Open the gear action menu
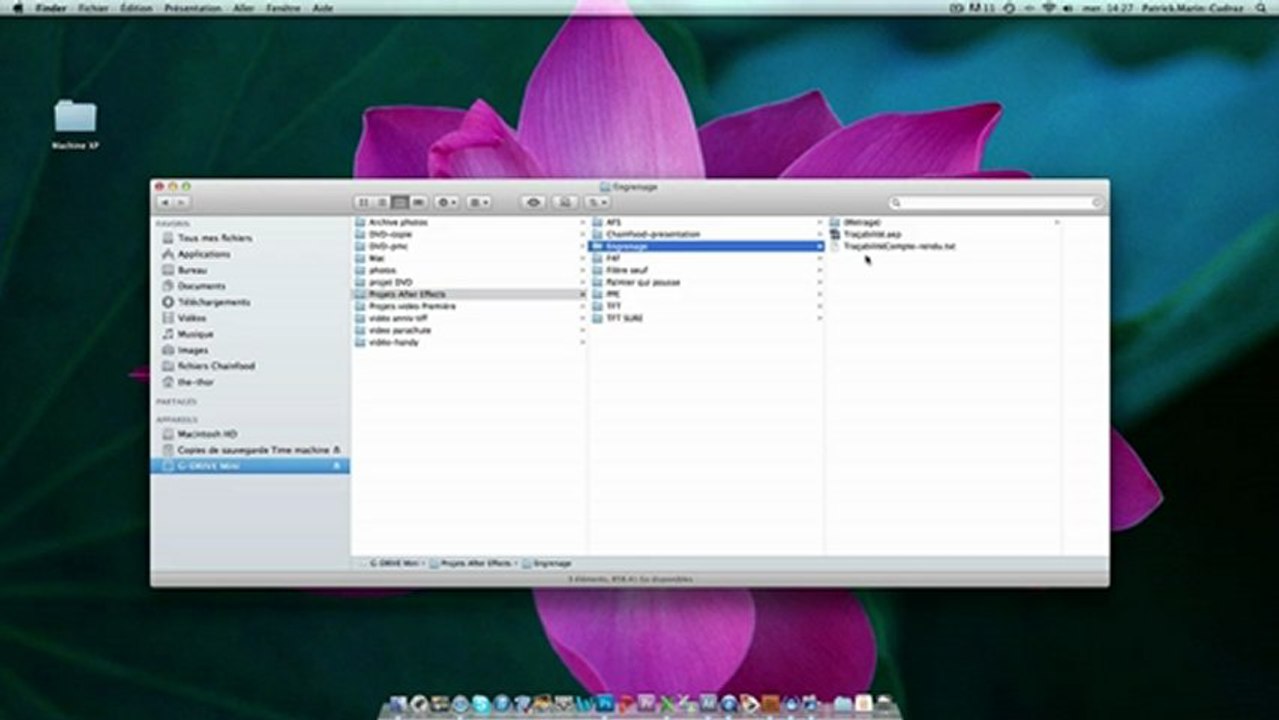This screenshot has height=720, width=1279. [446, 202]
